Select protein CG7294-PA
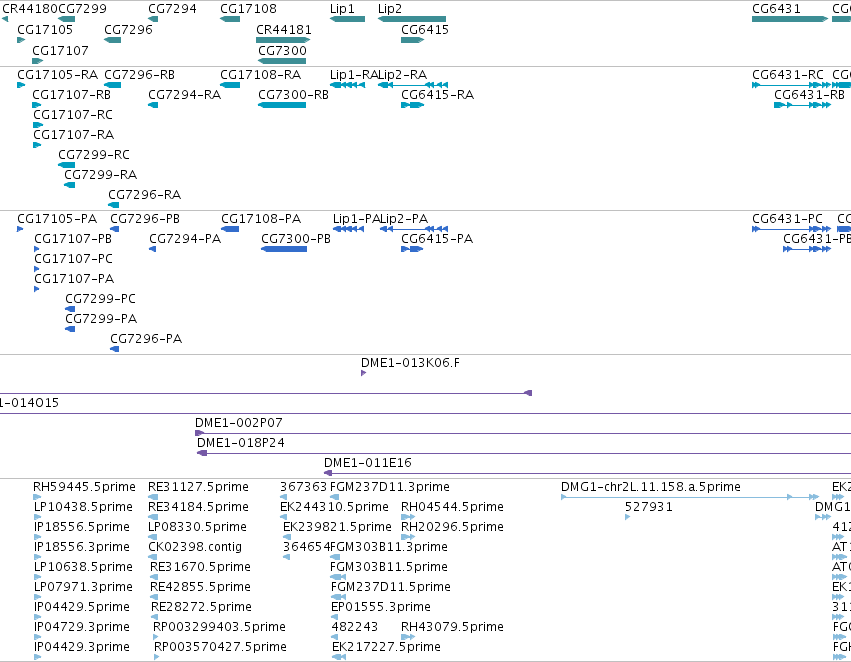 click(153, 249)
